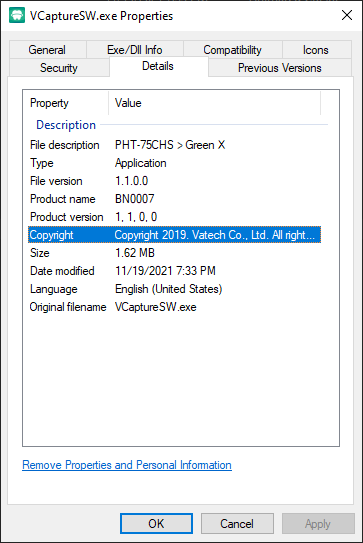Switch to the General tab
The width and height of the screenshot is (363, 543).
coord(47,50)
